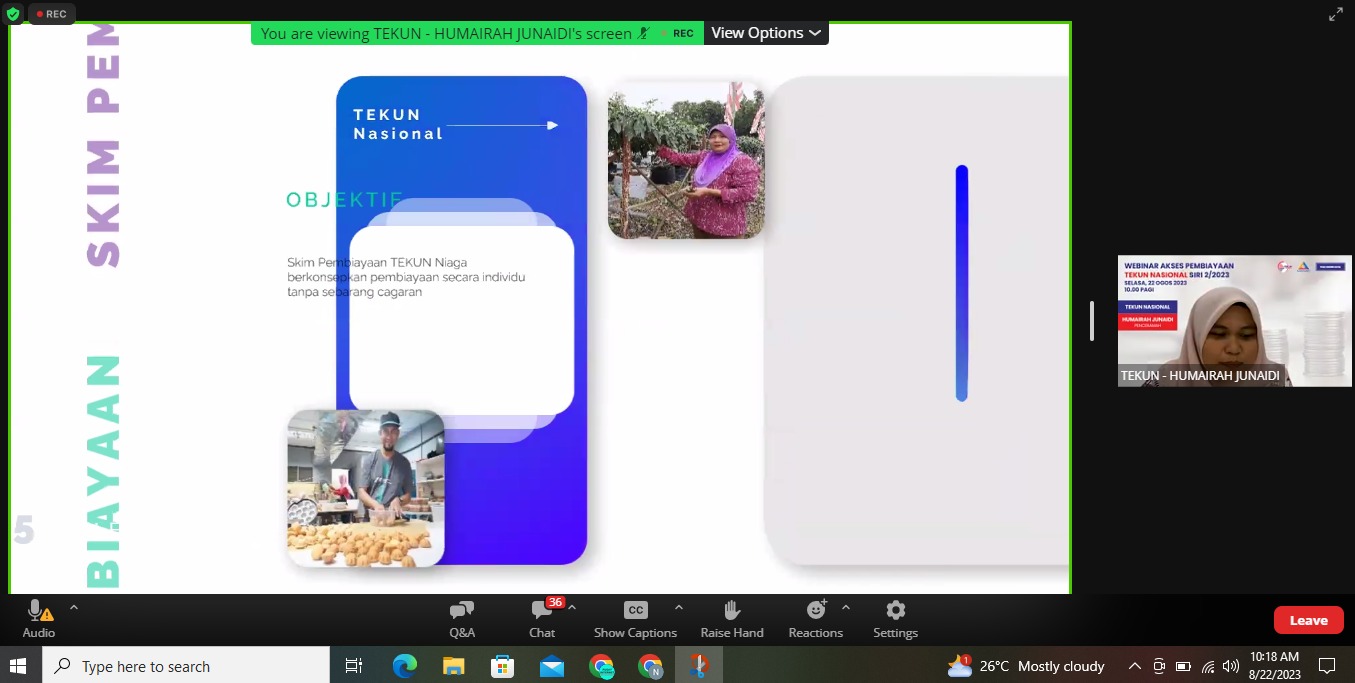Open the Reactions menu
The width and height of the screenshot is (1355, 683).
point(816,619)
